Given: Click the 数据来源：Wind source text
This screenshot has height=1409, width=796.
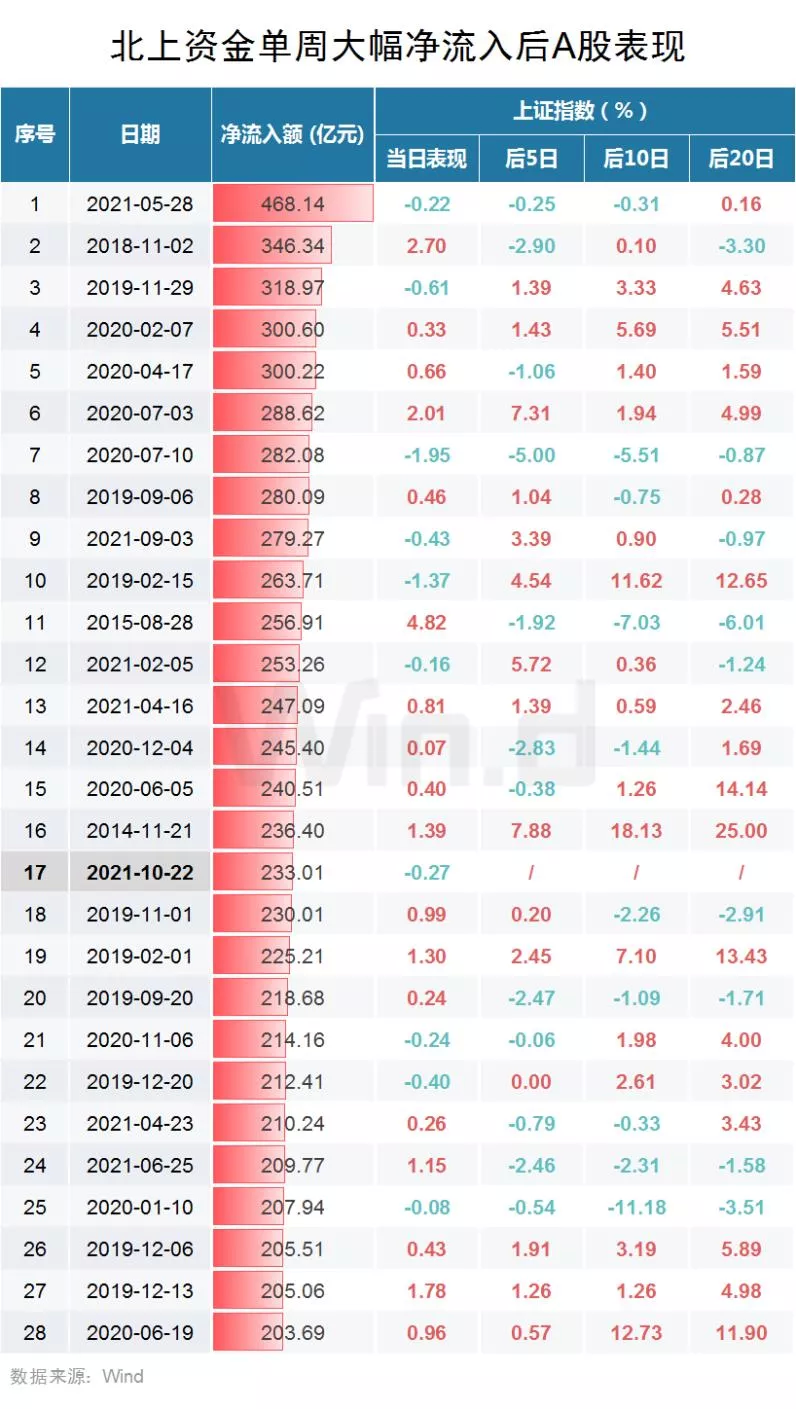Looking at the screenshot, I should [x=77, y=1376].
